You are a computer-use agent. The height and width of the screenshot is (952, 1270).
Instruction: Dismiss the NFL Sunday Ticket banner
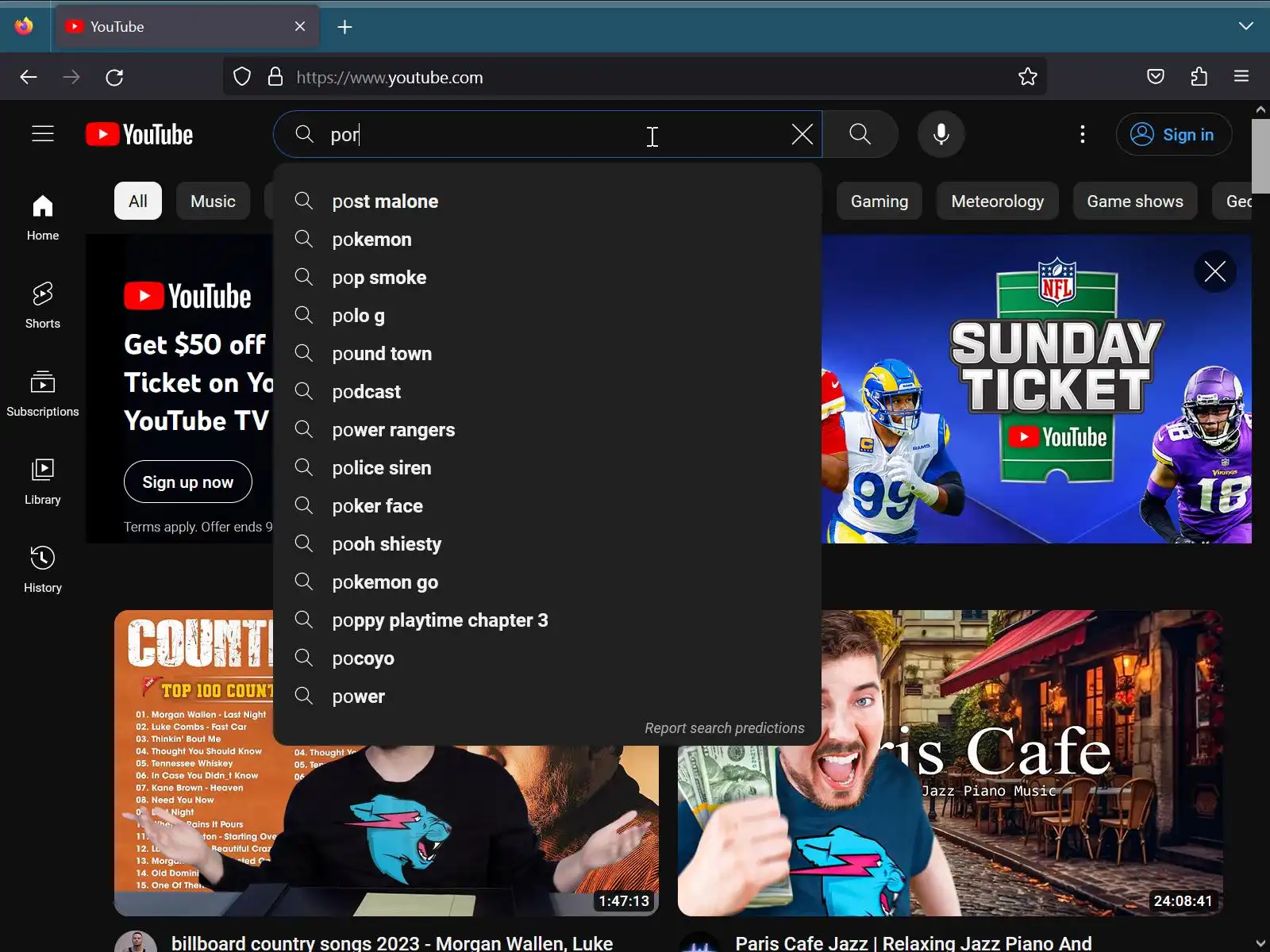(1215, 271)
